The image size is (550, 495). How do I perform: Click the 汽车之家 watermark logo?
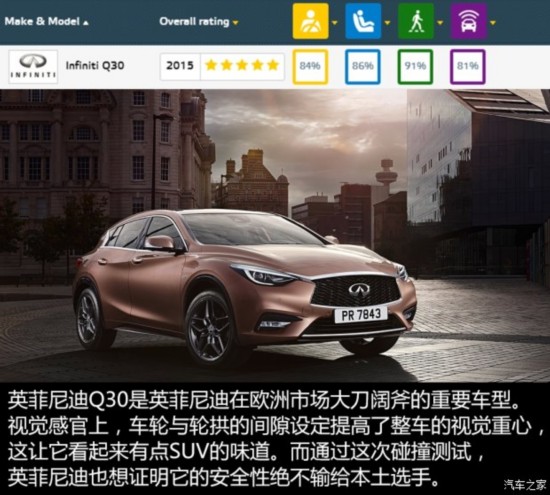tap(525, 484)
